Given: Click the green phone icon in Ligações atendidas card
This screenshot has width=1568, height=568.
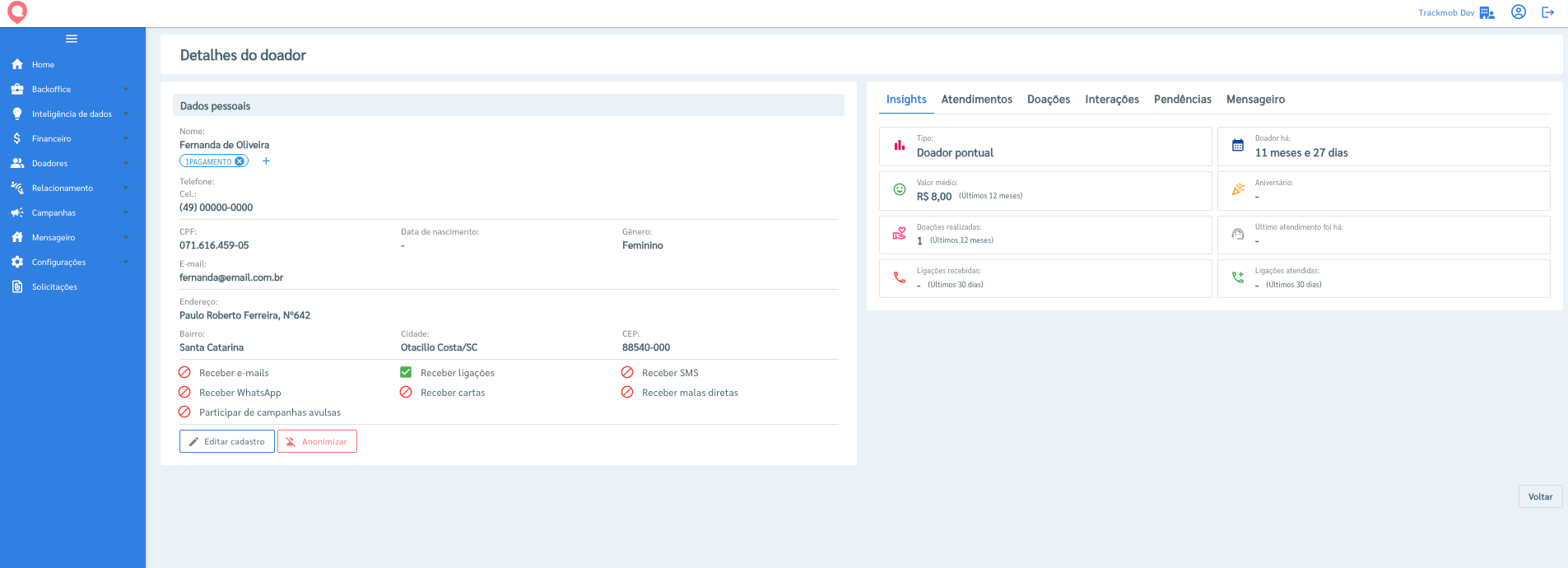Looking at the screenshot, I should point(1238,277).
